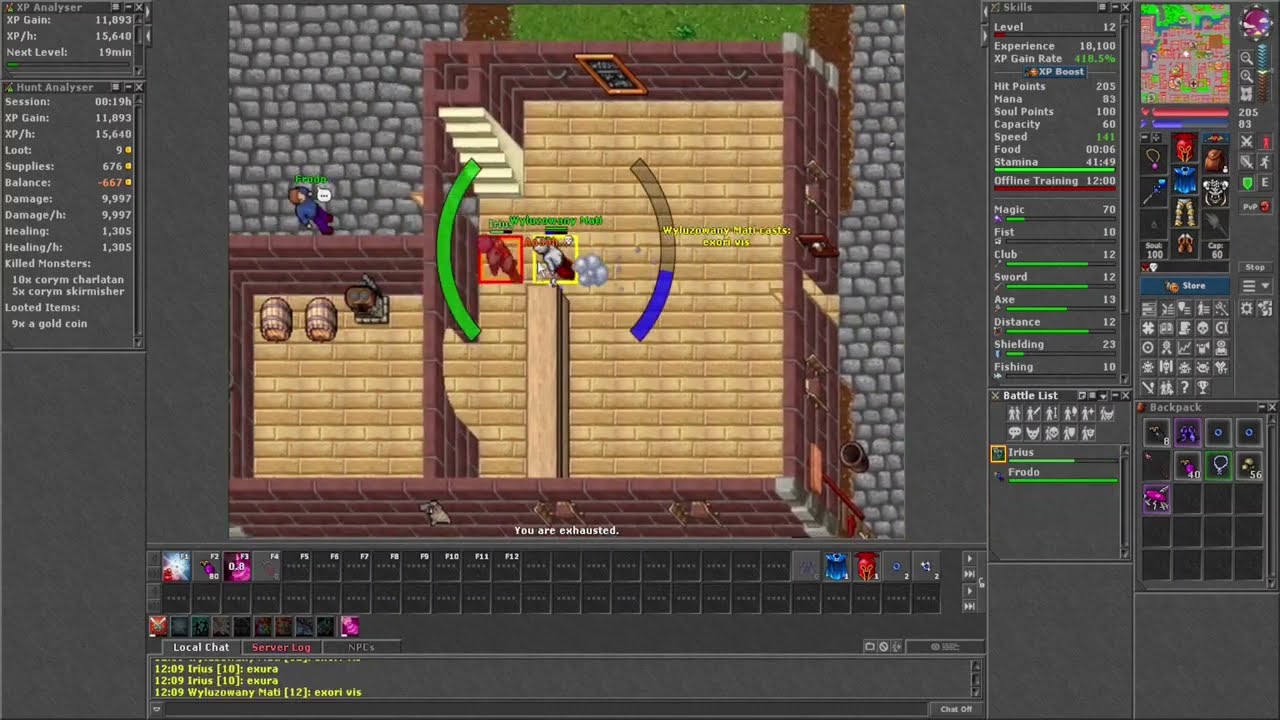Toggle the PvP mode button
This screenshot has height=720, width=1280.
[x=1257, y=207]
